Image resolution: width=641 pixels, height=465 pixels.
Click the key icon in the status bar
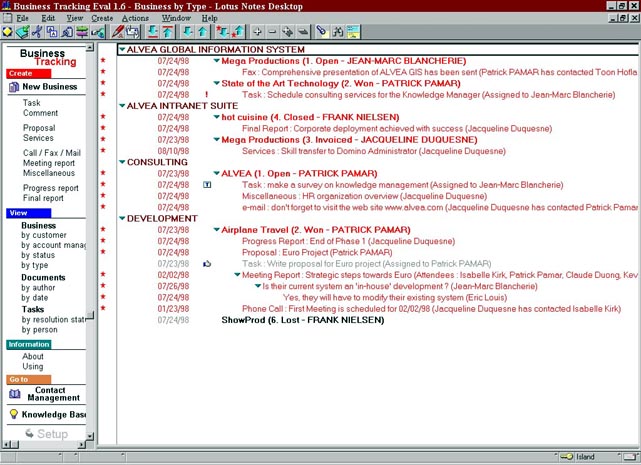point(567,456)
